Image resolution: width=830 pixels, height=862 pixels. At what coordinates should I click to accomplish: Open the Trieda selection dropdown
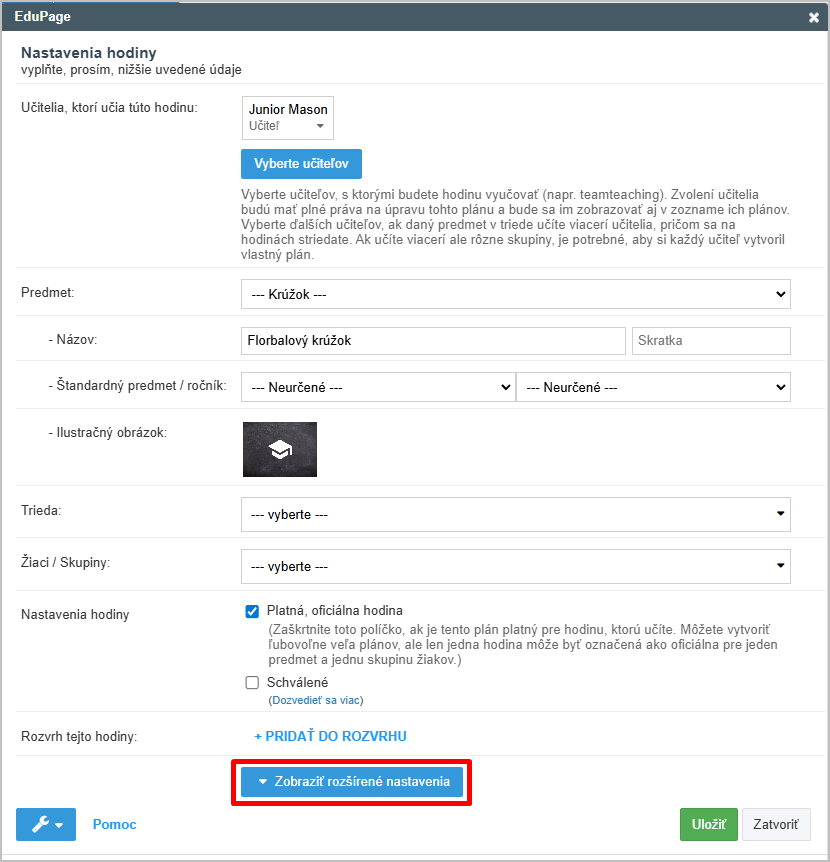(515, 514)
